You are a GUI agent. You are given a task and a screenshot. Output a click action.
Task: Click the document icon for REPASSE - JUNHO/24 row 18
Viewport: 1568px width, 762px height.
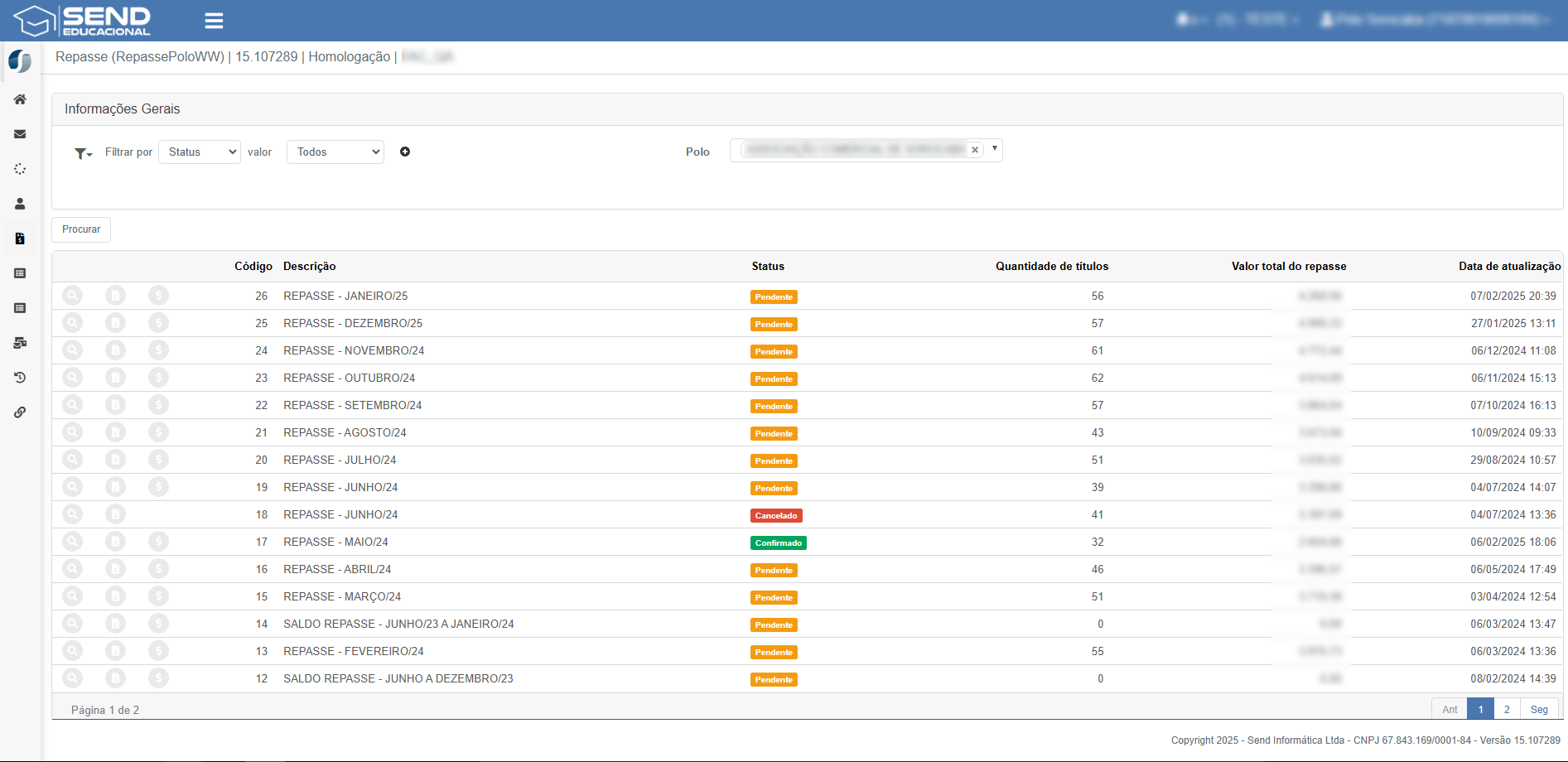tap(116, 514)
